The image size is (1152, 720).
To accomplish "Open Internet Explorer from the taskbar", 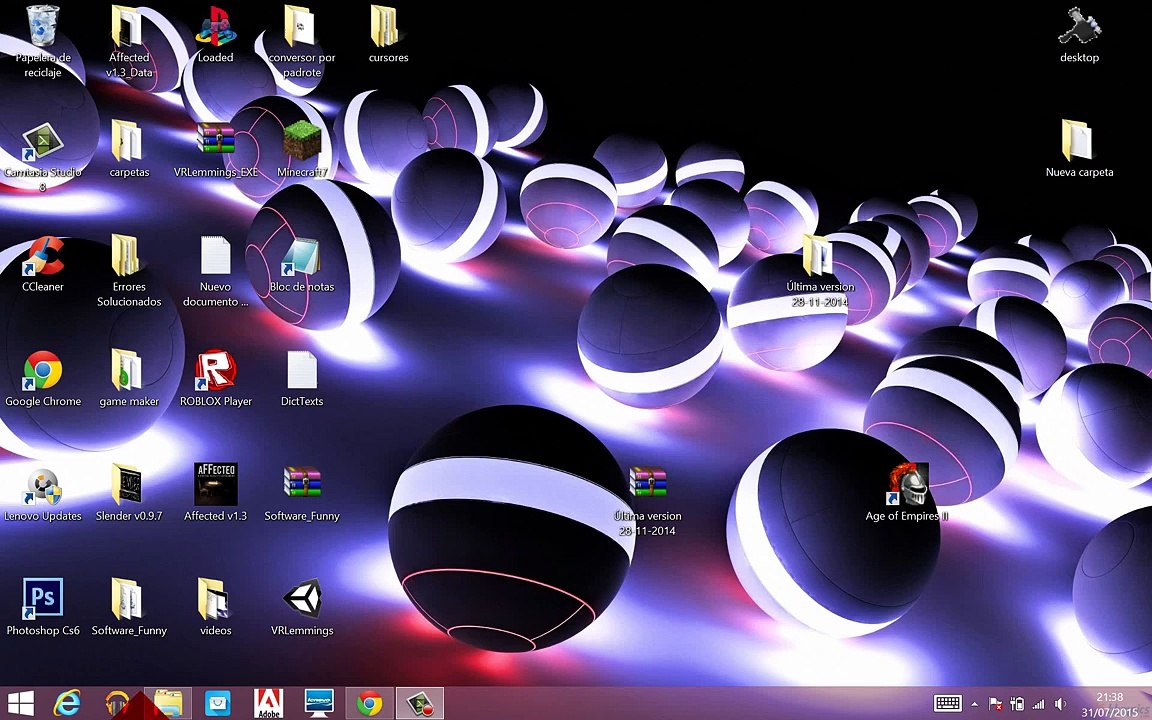I will (67, 704).
